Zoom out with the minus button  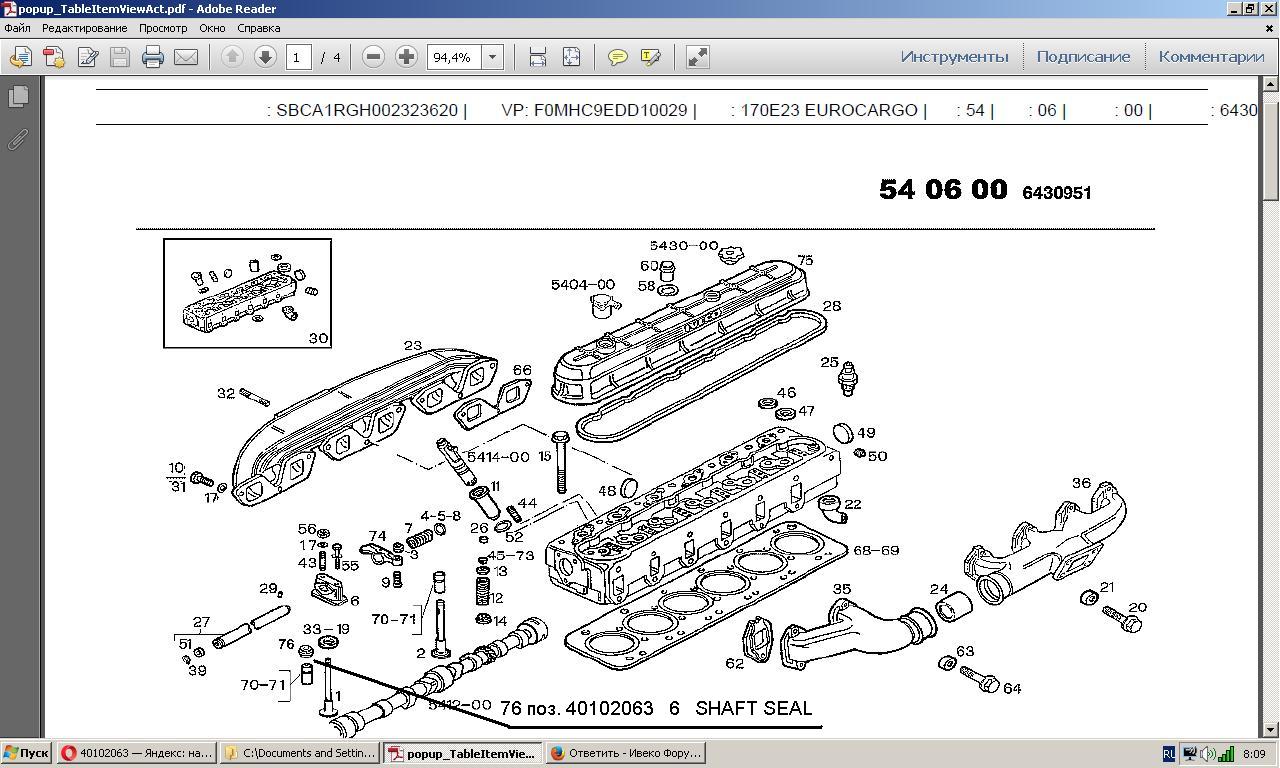coord(373,57)
